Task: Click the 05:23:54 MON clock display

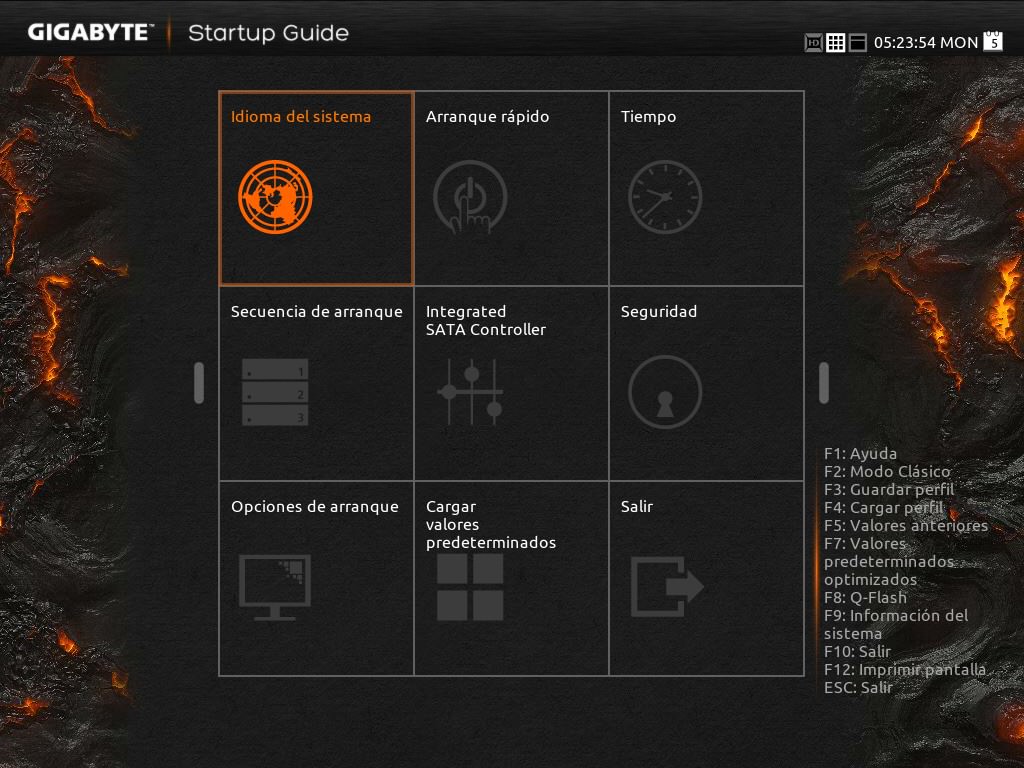Action: tap(925, 42)
